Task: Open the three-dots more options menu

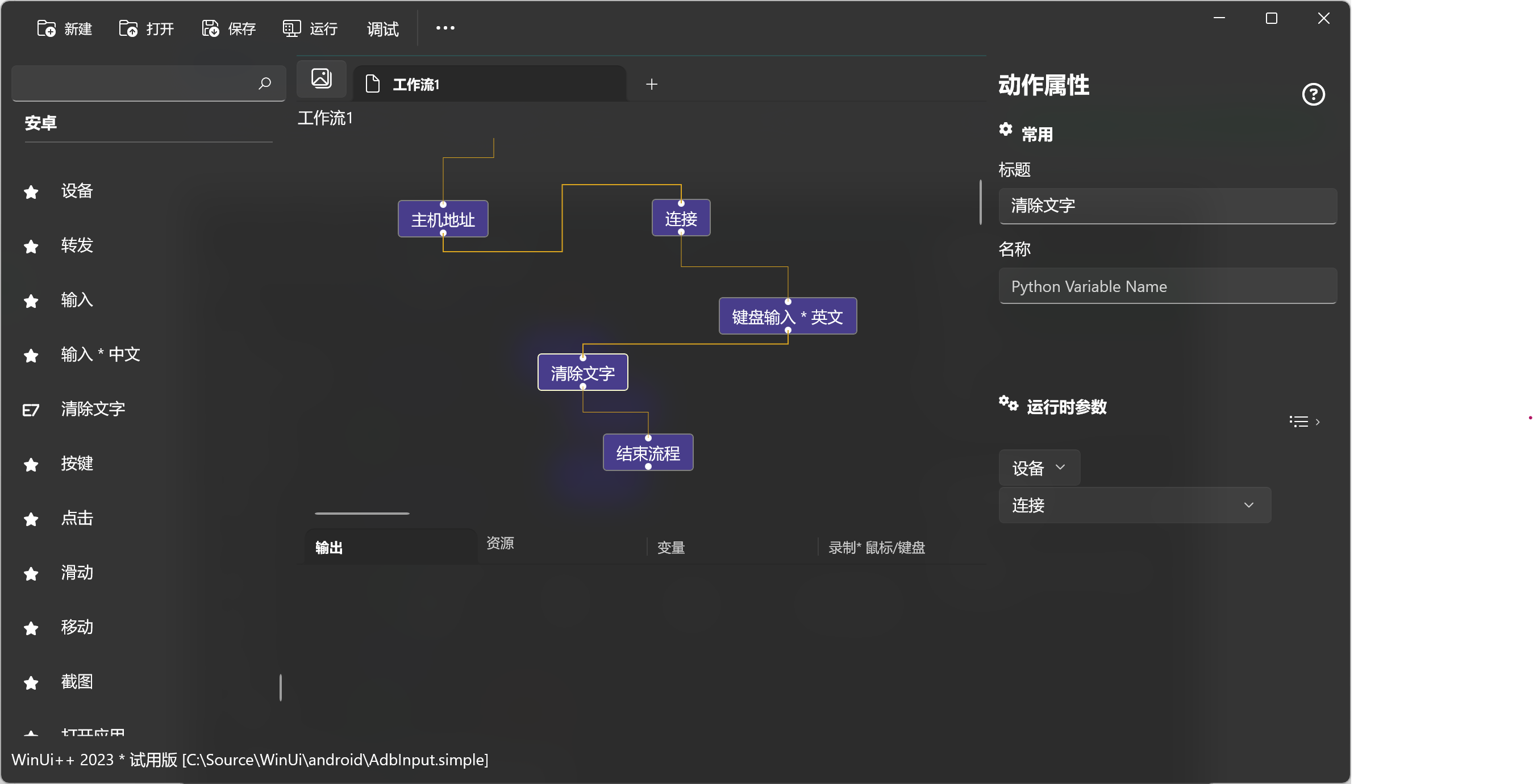Action: (445, 28)
